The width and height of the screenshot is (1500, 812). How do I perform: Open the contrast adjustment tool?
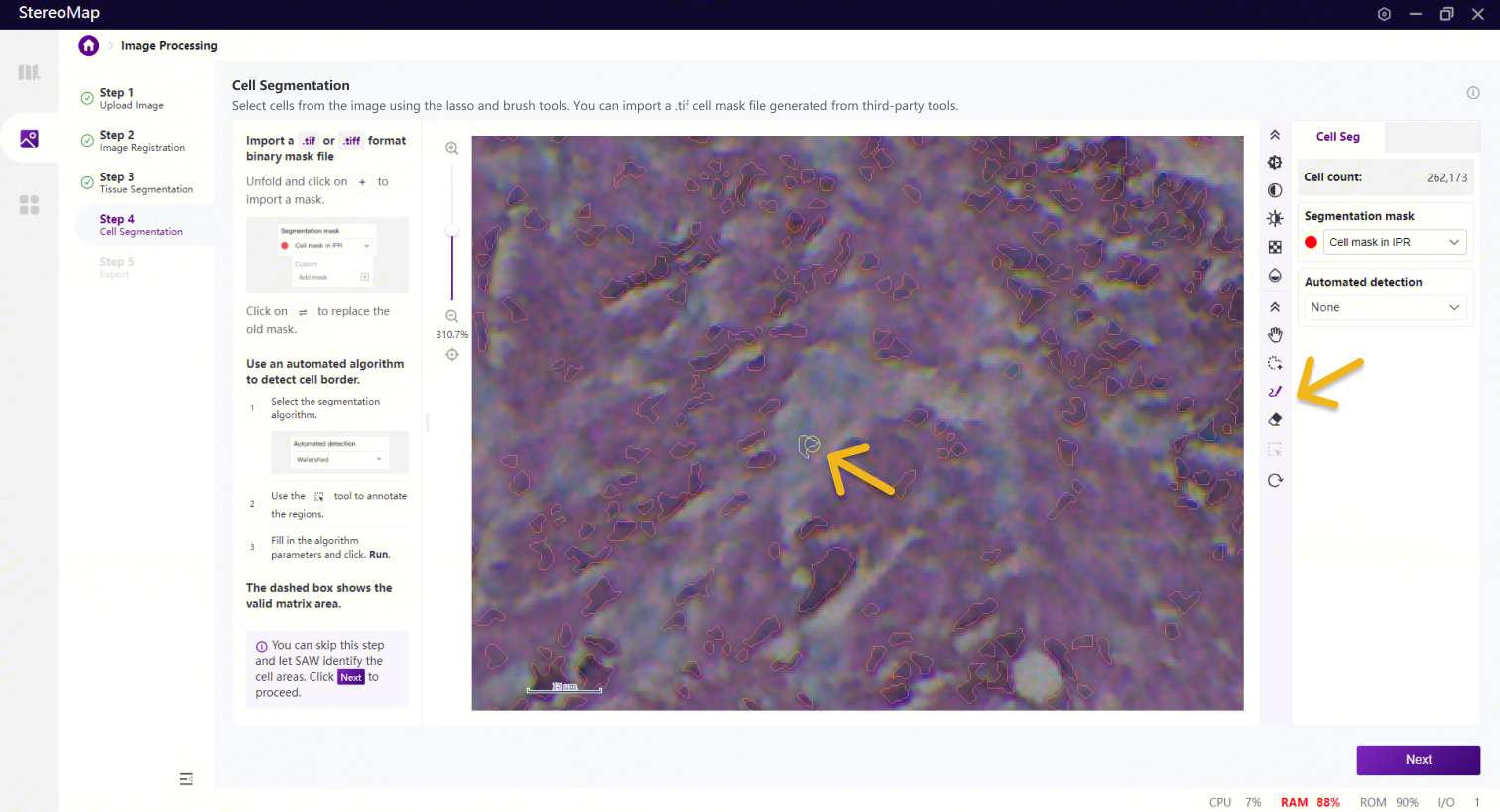tap(1275, 190)
